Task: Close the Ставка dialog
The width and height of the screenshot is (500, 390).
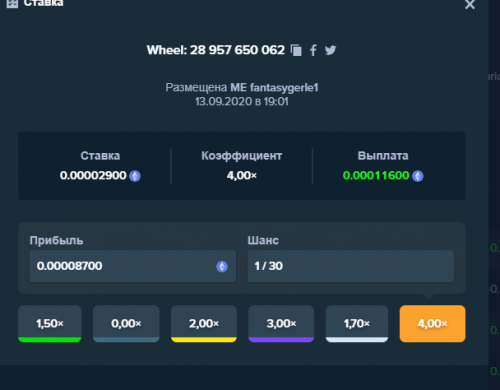Action: (470, 5)
